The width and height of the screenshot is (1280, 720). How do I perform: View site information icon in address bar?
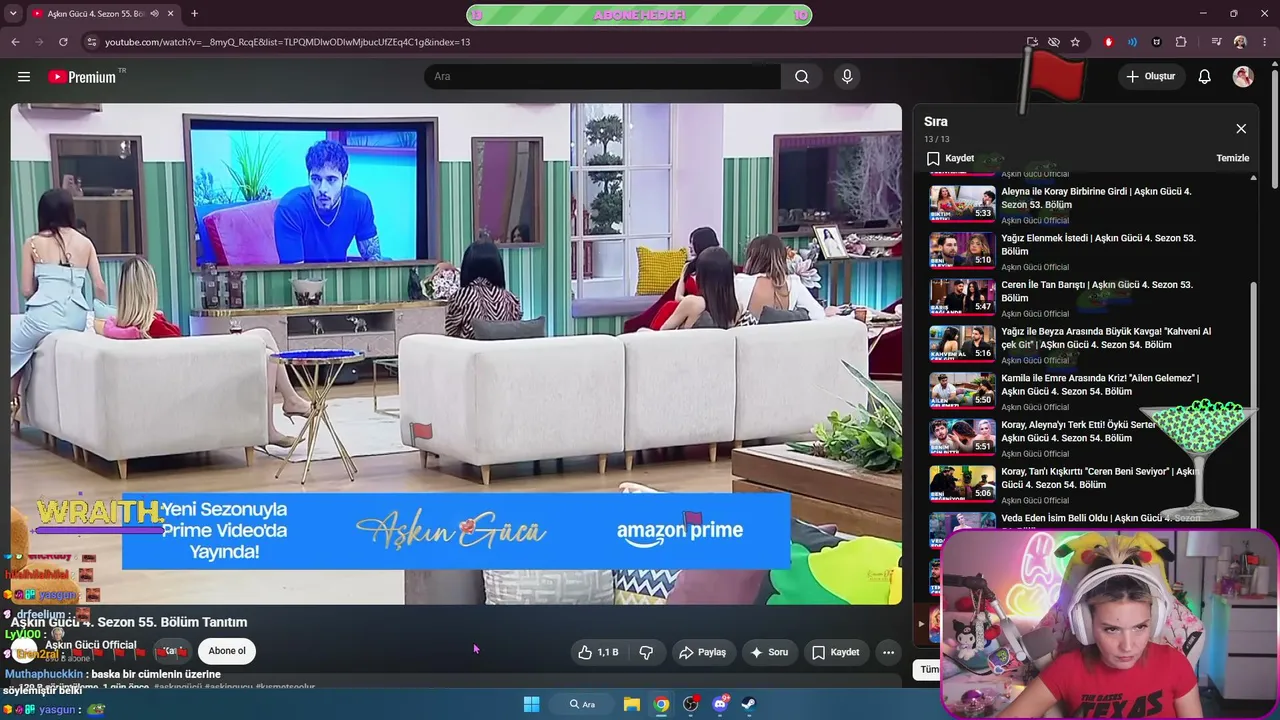[91, 42]
